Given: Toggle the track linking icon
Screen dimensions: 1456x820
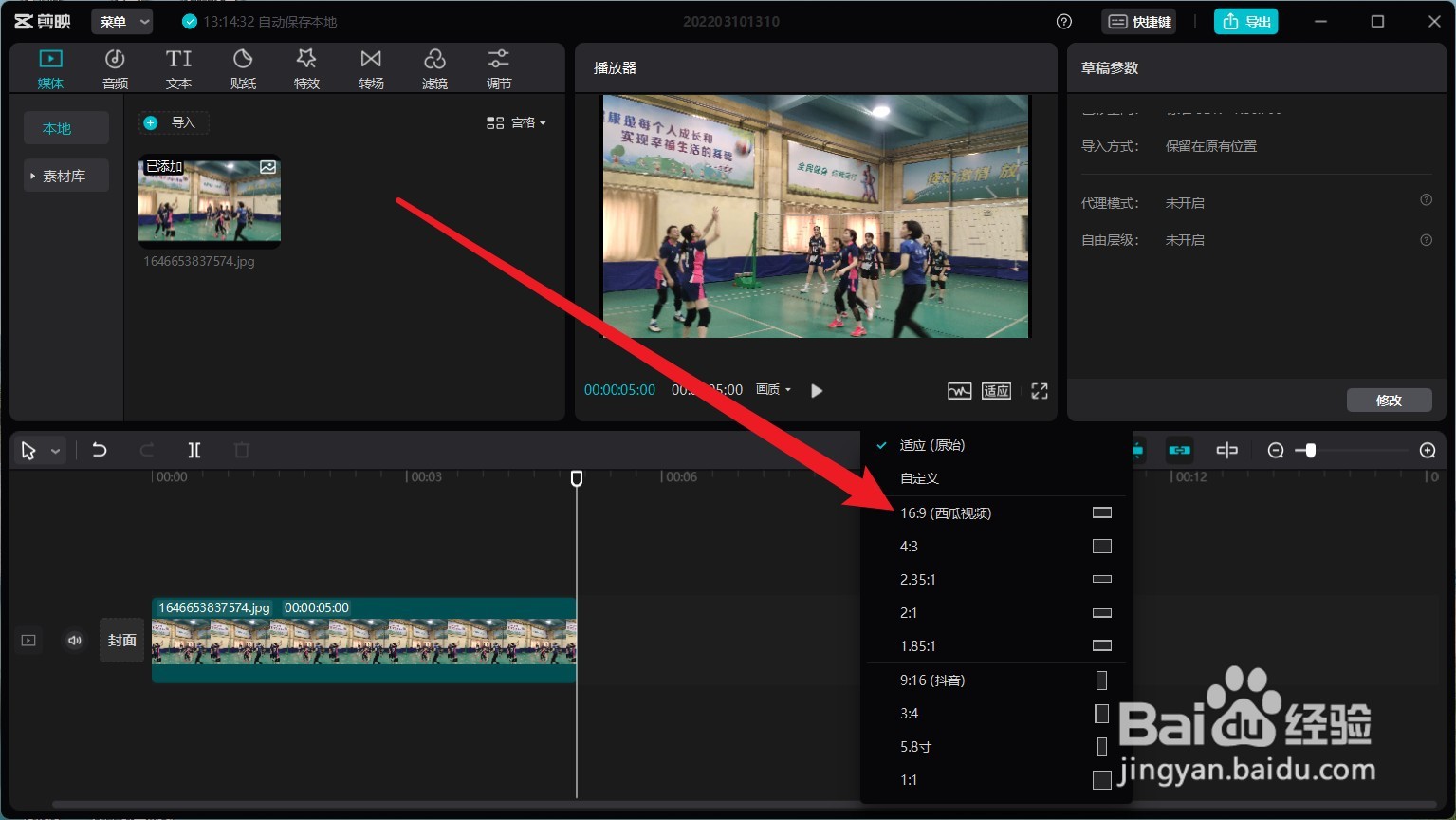Looking at the screenshot, I should click(1179, 450).
